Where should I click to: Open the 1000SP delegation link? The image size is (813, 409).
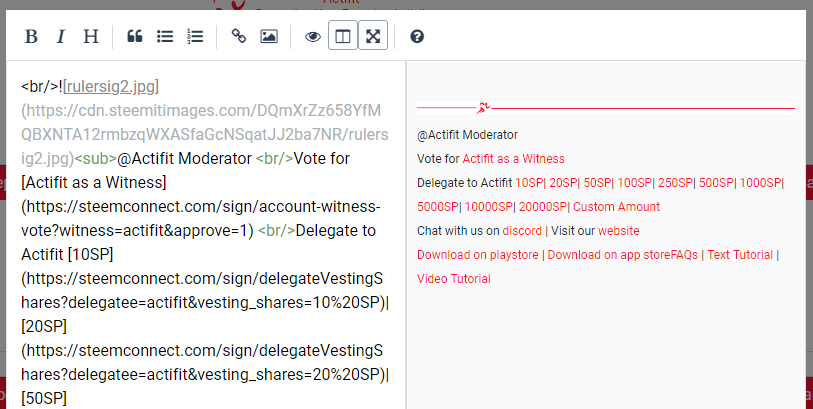760,182
